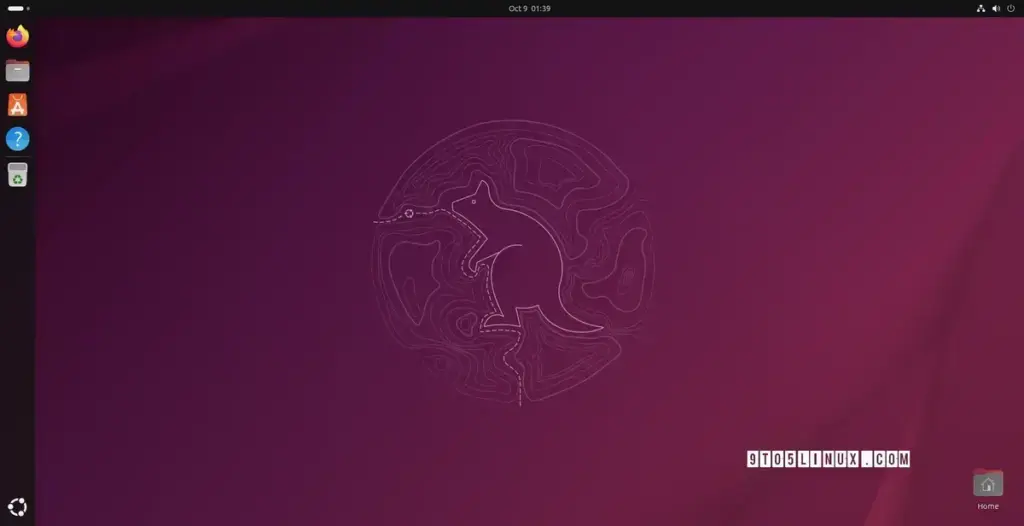
Task: Show Applications with Ubuntu logo button
Action: (18, 507)
